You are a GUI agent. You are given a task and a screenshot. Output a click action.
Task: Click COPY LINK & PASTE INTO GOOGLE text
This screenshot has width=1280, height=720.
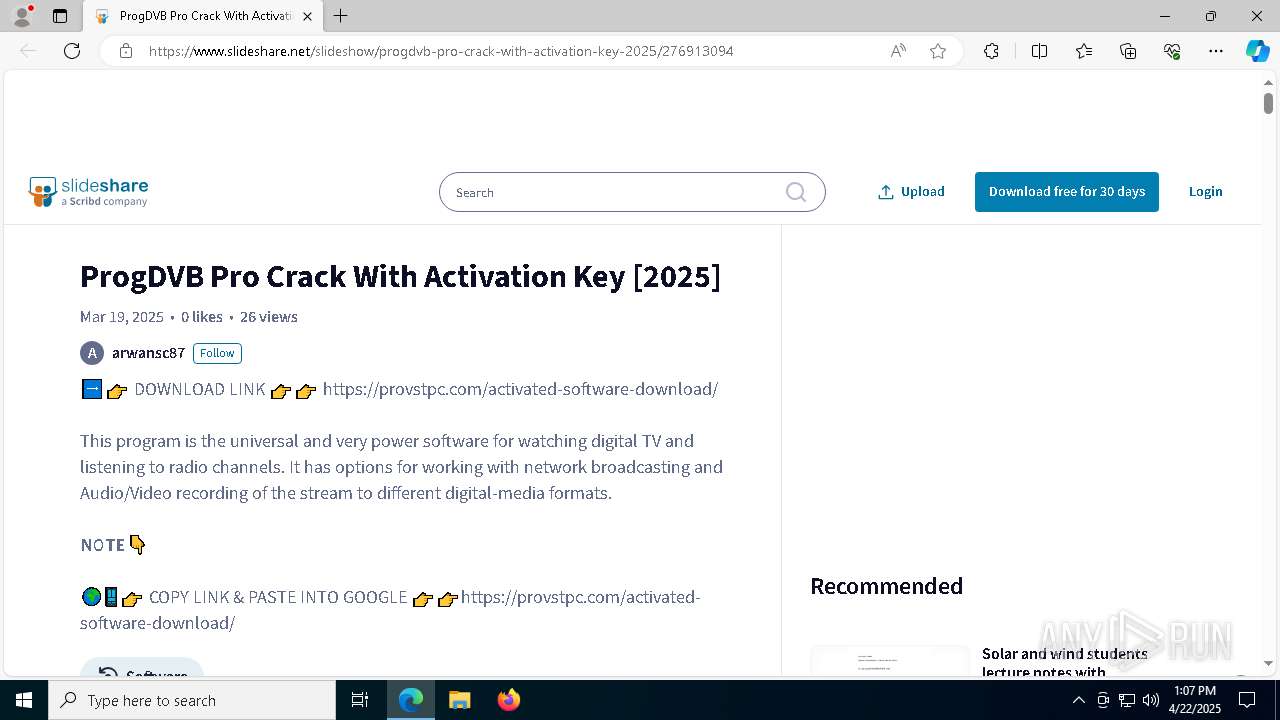(278, 598)
